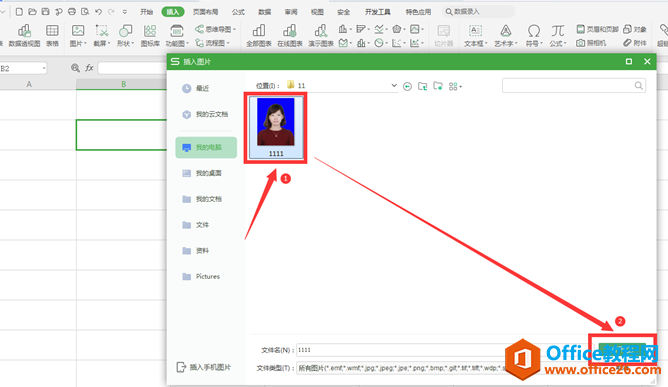Open the 文本框 text box dropdown
The height and width of the screenshot is (387, 668).
pyautogui.click(x=475, y=36)
